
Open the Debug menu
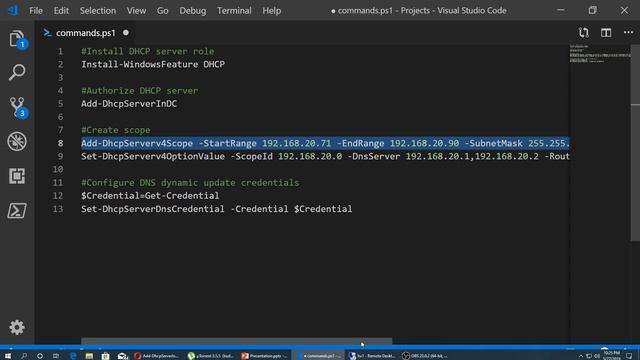point(193,11)
